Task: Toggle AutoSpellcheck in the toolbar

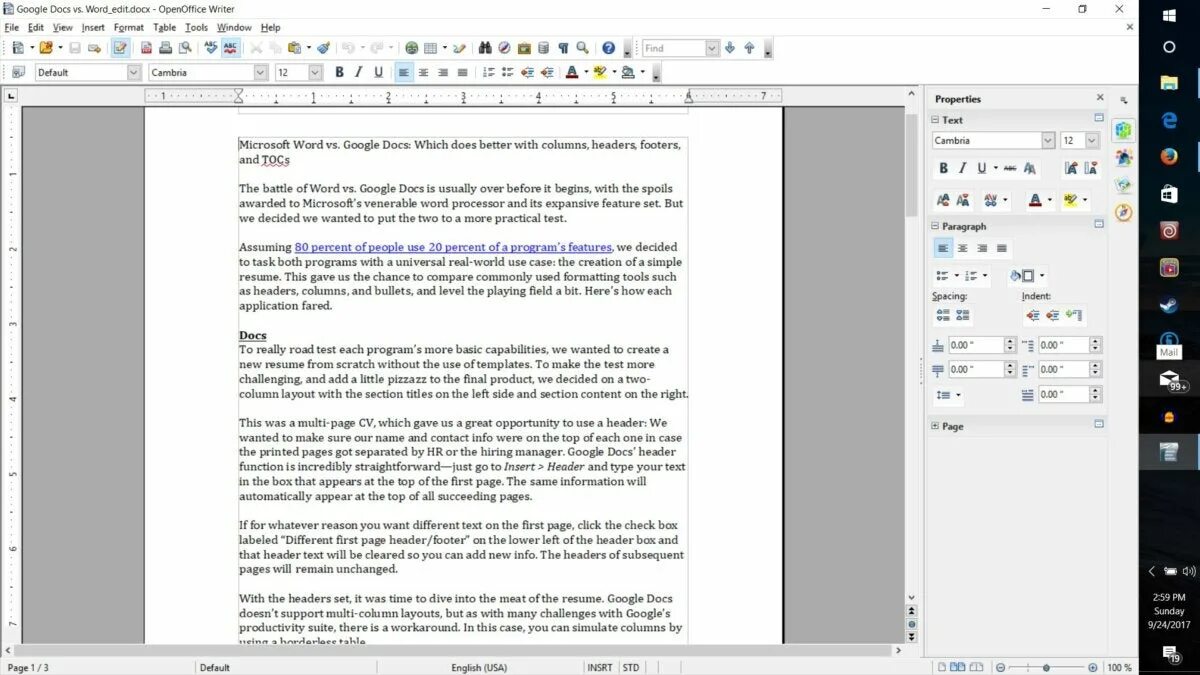Action: [230, 48]
